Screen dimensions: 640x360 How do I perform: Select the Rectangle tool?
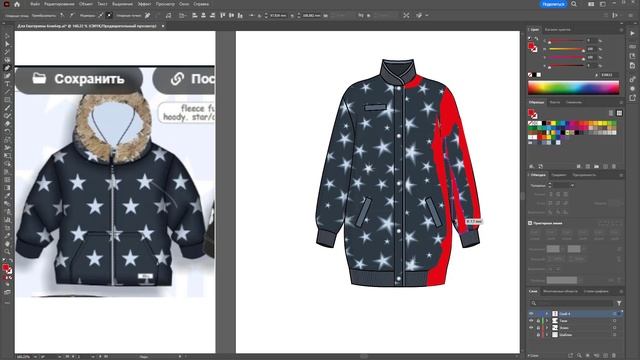coord(7,100)
